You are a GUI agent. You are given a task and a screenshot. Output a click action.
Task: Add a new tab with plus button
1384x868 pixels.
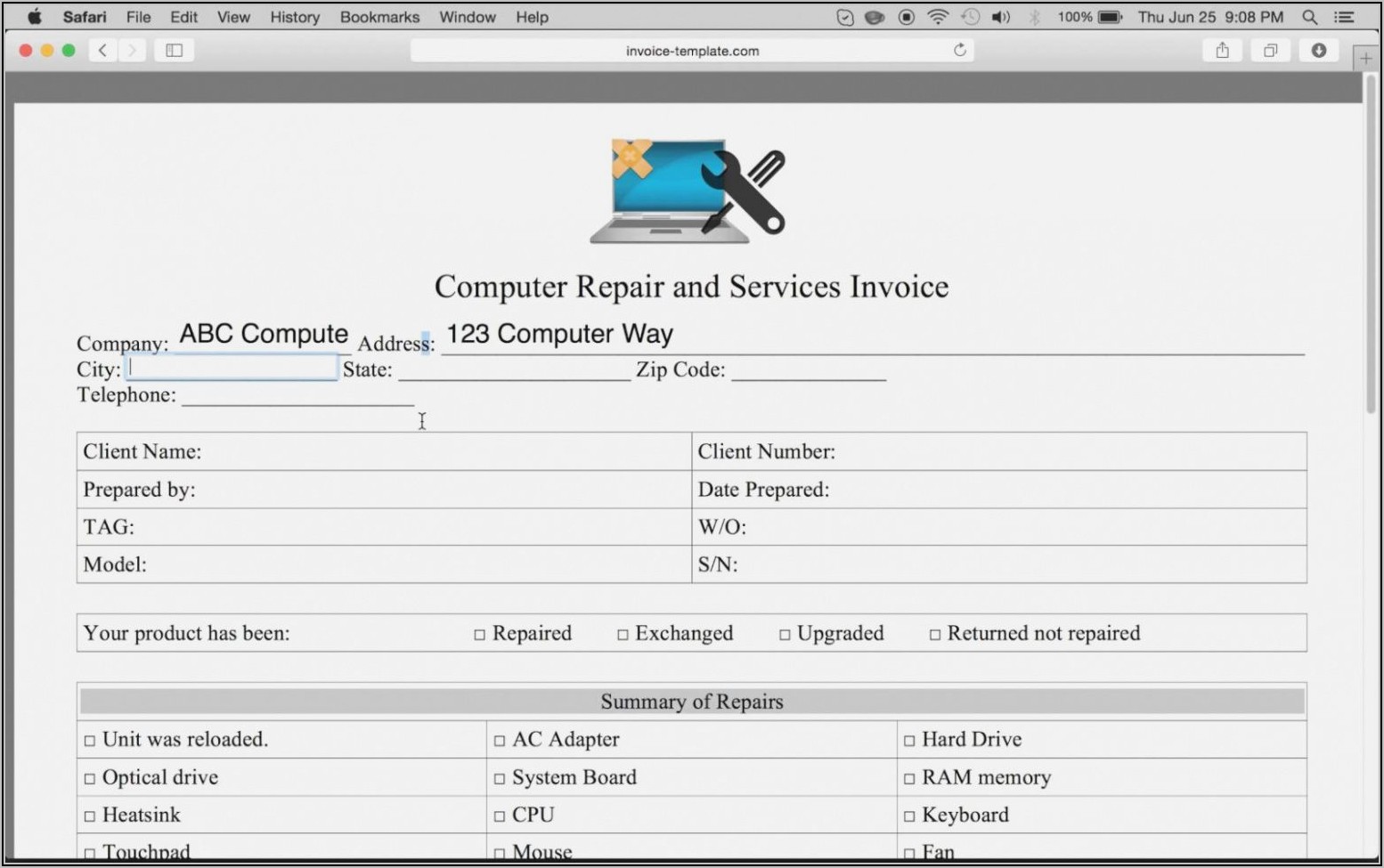[1365, 59]
